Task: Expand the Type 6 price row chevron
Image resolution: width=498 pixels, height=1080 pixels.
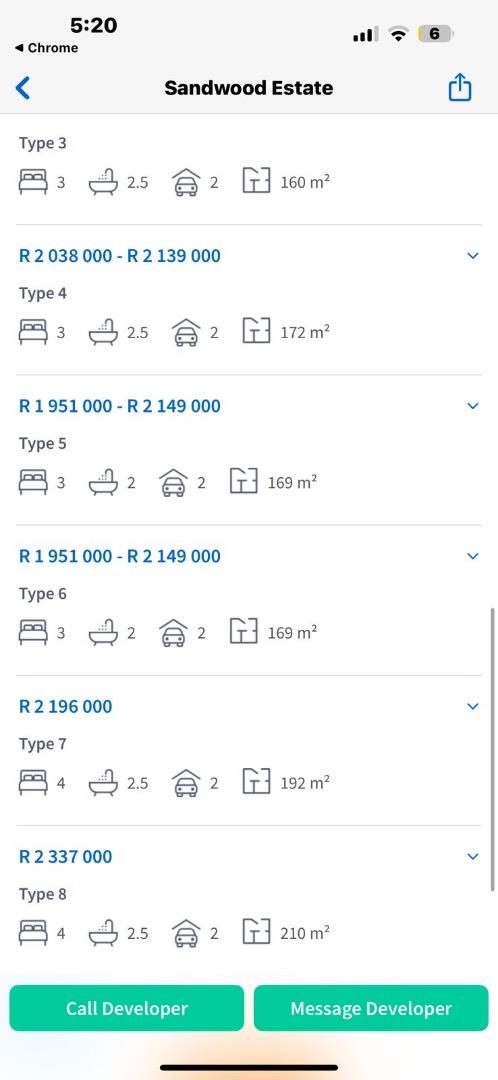Action: tap(473, 556)
